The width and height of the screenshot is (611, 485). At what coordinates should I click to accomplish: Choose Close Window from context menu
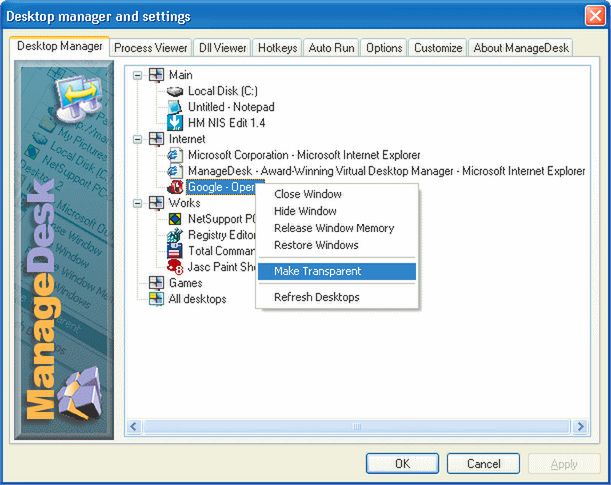point(337,194)
